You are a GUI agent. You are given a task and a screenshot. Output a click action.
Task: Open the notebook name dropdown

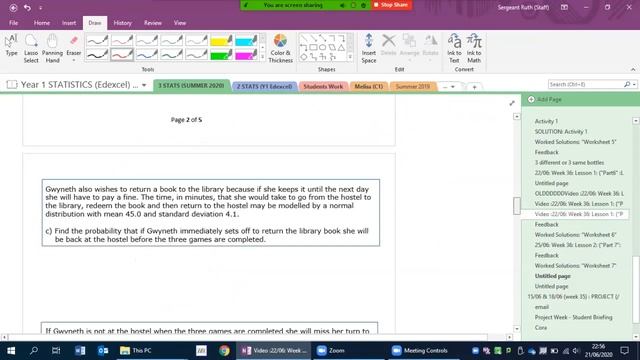[x=144, y=85]
